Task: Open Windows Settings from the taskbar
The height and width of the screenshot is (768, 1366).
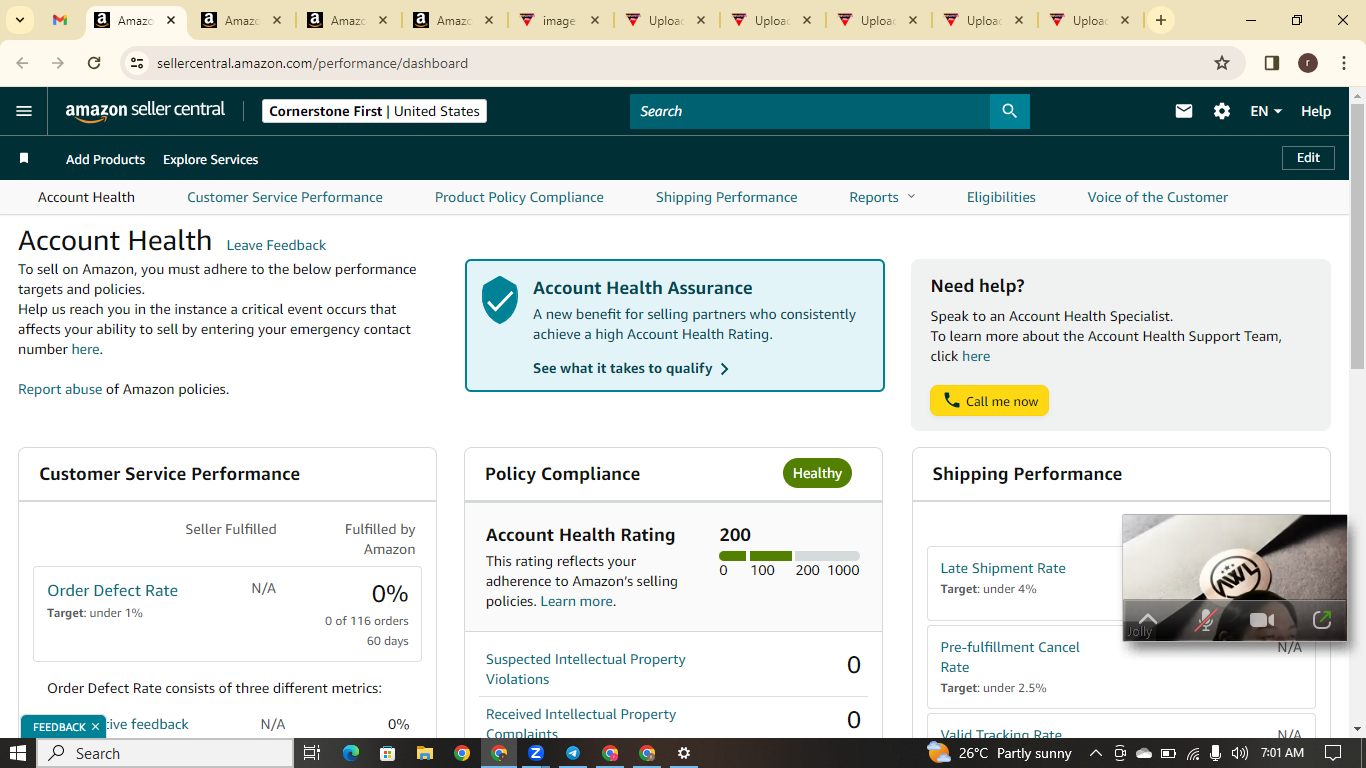Action: pos(684,753)
